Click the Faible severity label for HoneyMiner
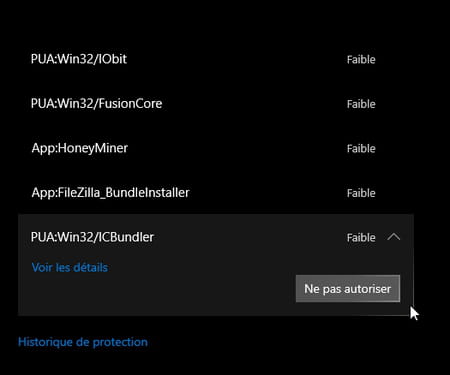 coord(361,149)
